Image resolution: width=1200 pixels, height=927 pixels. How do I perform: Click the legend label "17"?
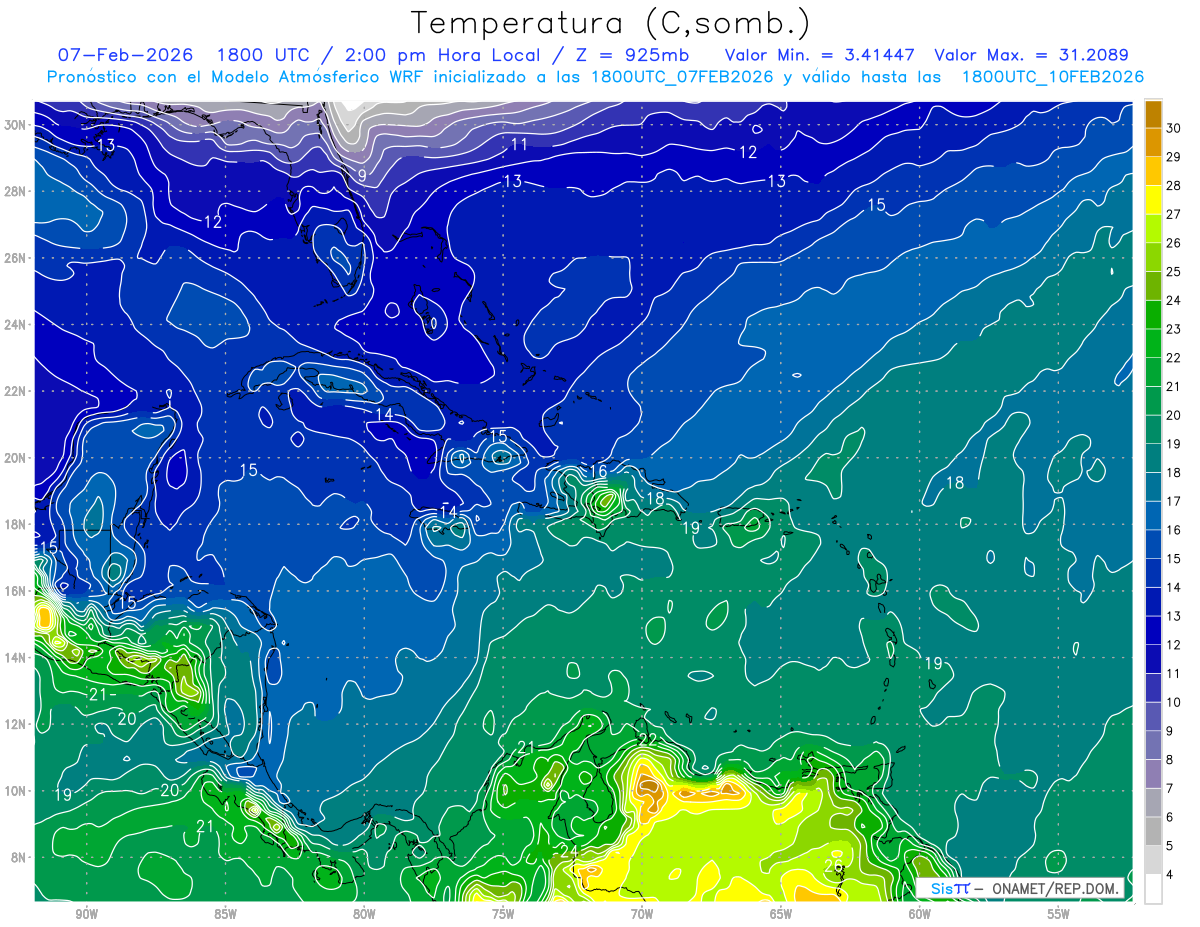(x=1174, y=502)
